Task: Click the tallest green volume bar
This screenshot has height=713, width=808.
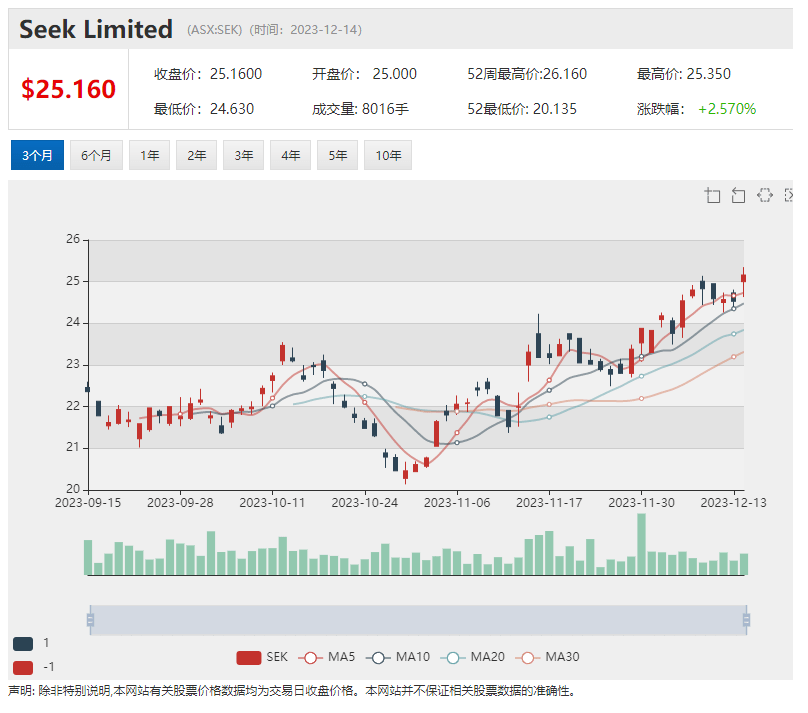Action: (x=642, y=544)
